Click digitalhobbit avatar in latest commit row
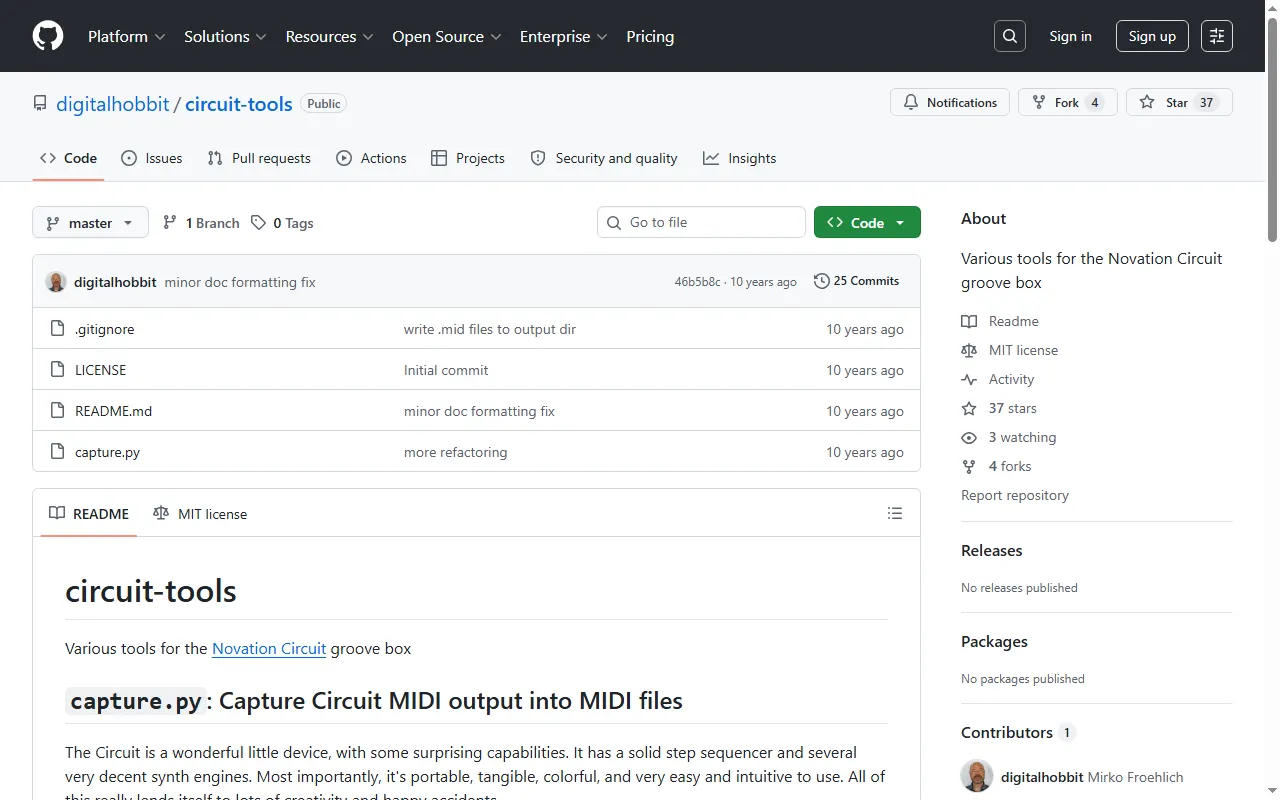 click(x=56, y=282)
